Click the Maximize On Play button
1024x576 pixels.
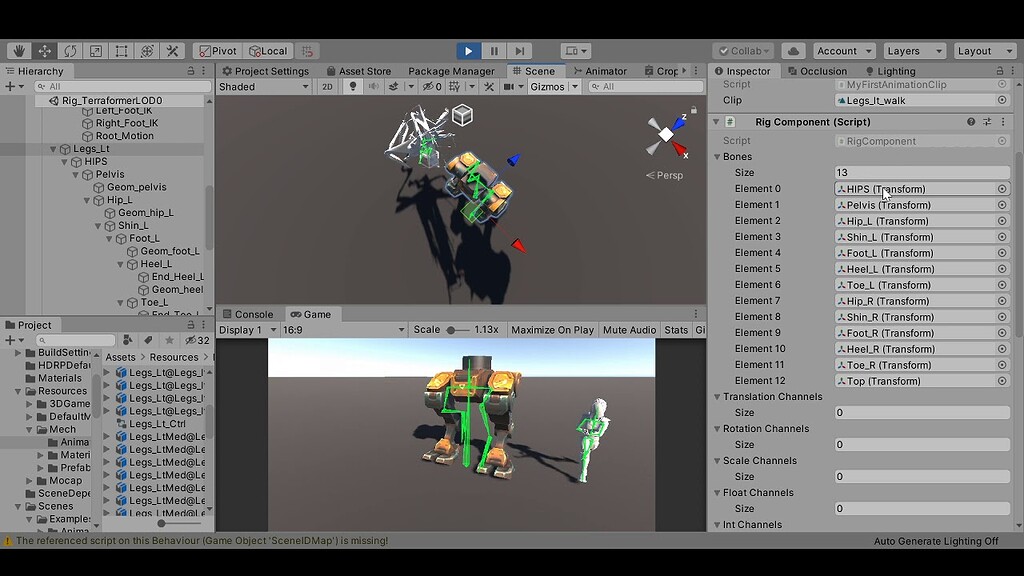[552, 330]
